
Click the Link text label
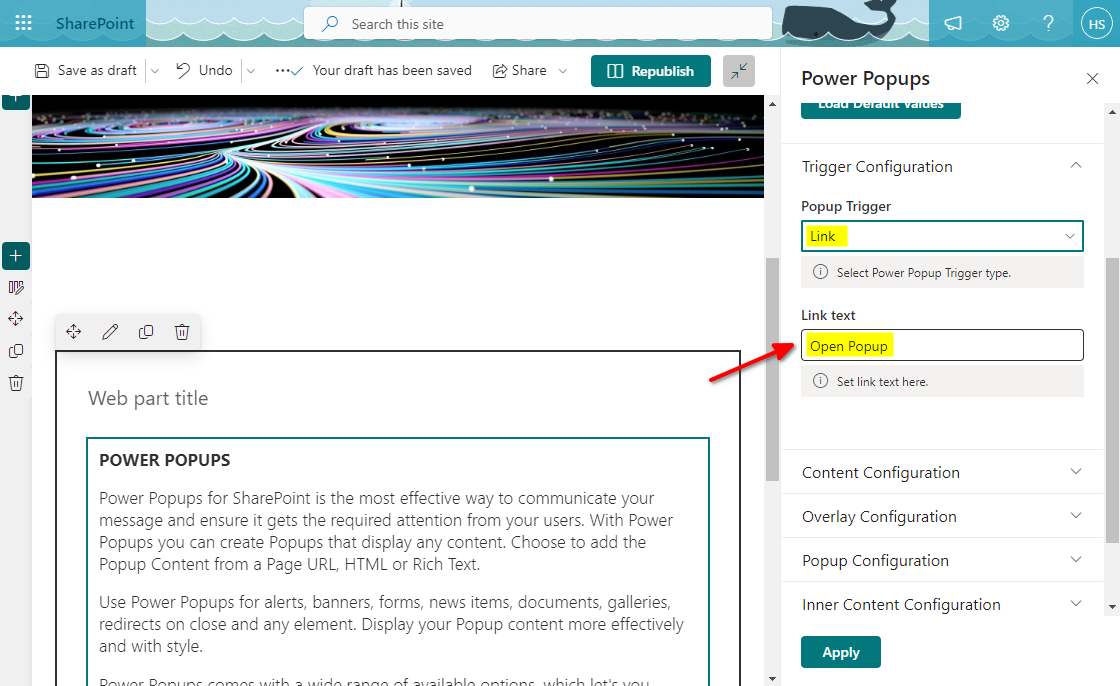pos(828,315)
